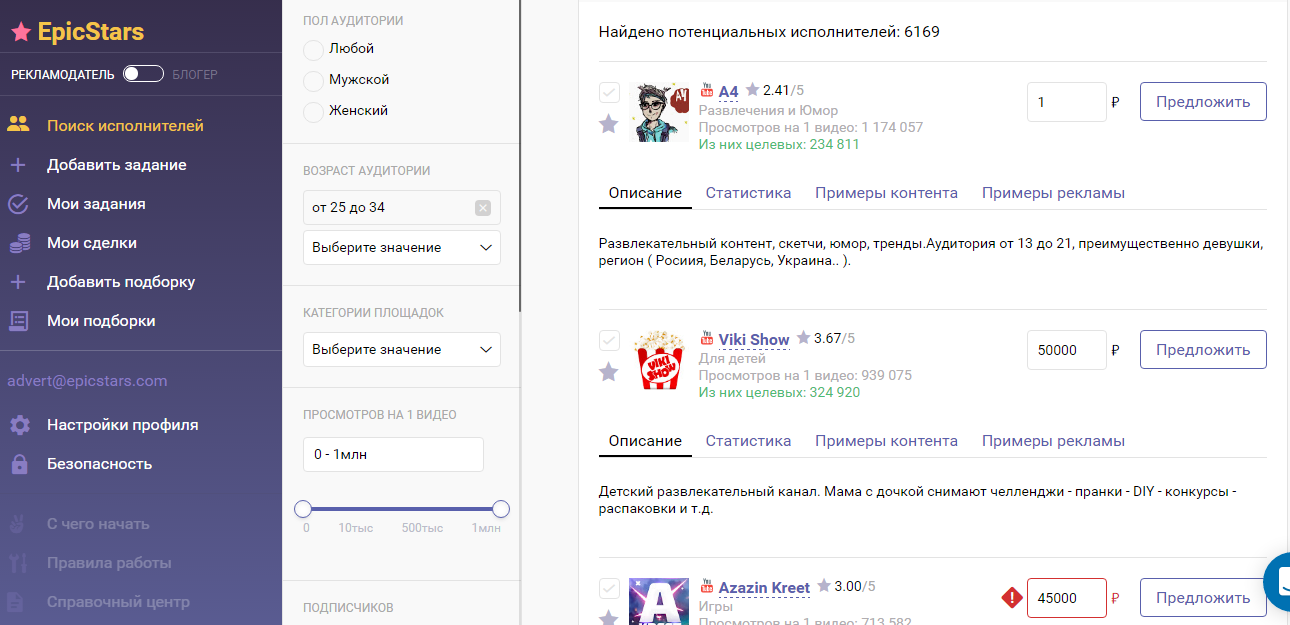Click the advert@epicstars.com account email

point(87,381)
